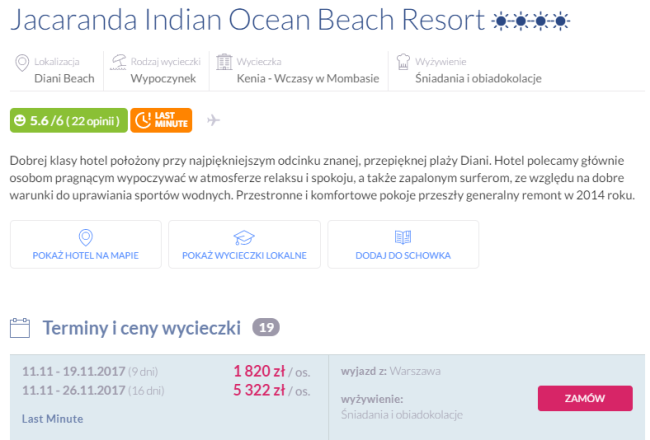
Task: Click the beach umbrella icon for Rodzaj wycieczki
Action: click(119, 62)
